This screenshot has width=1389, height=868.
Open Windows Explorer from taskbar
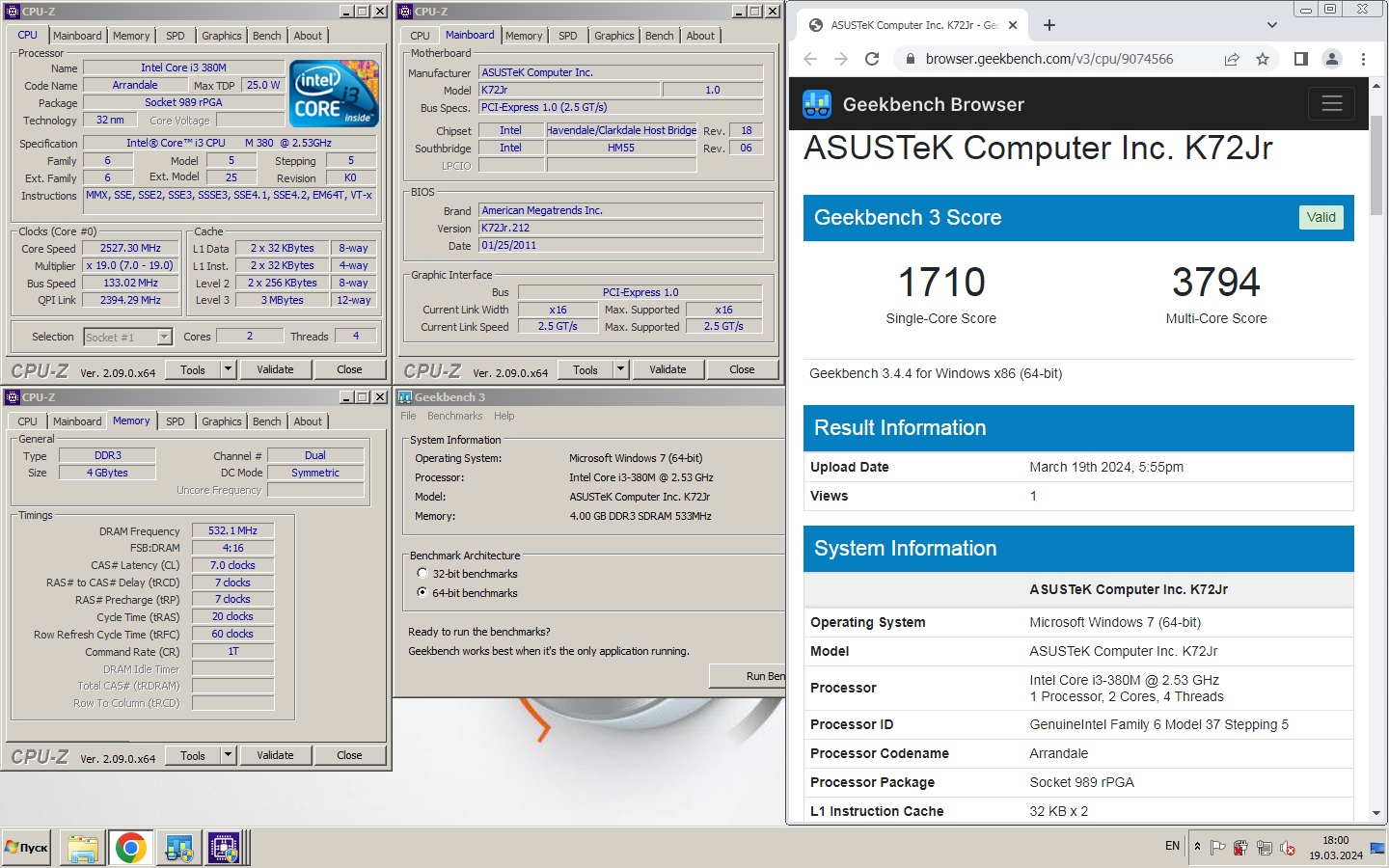click(x=83, y=848)
